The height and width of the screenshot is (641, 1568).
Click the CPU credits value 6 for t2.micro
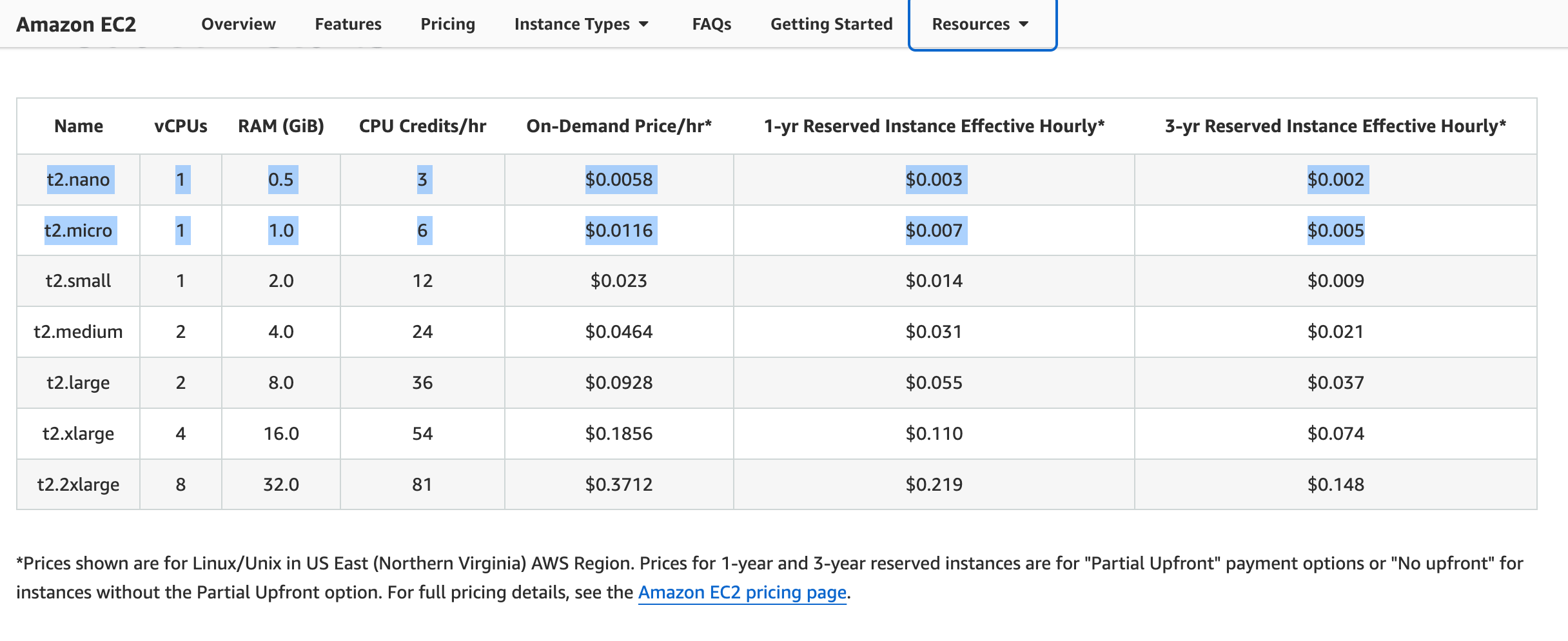pyautogui.click(x=422, y=230)
